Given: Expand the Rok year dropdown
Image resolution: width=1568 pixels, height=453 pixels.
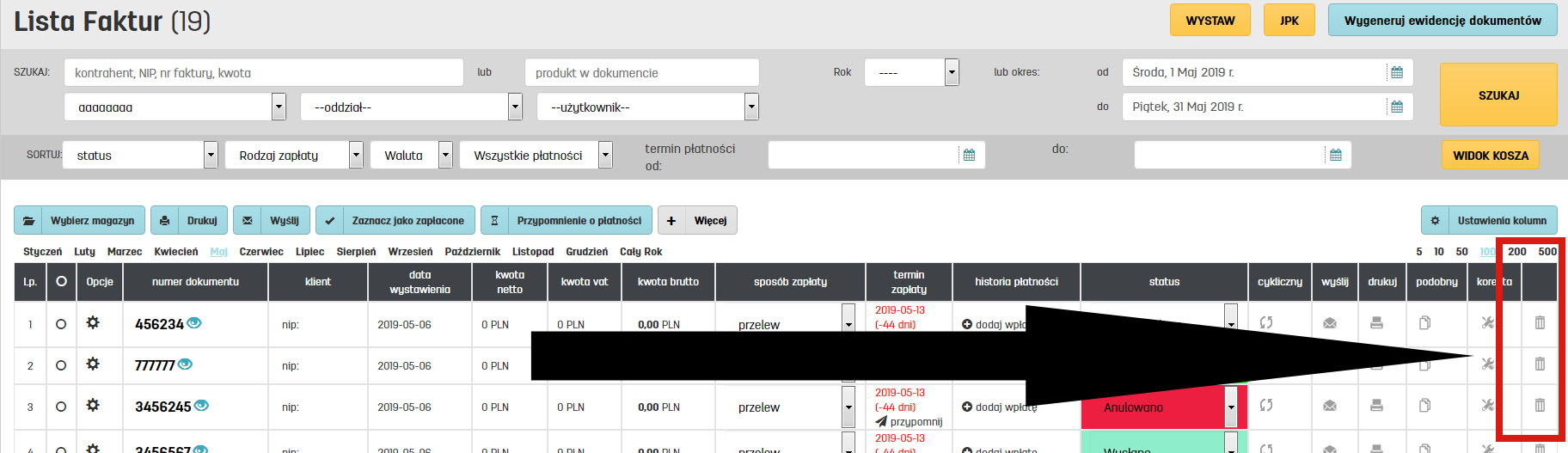Looking at the screenshot, I should [x=951, y=72].
